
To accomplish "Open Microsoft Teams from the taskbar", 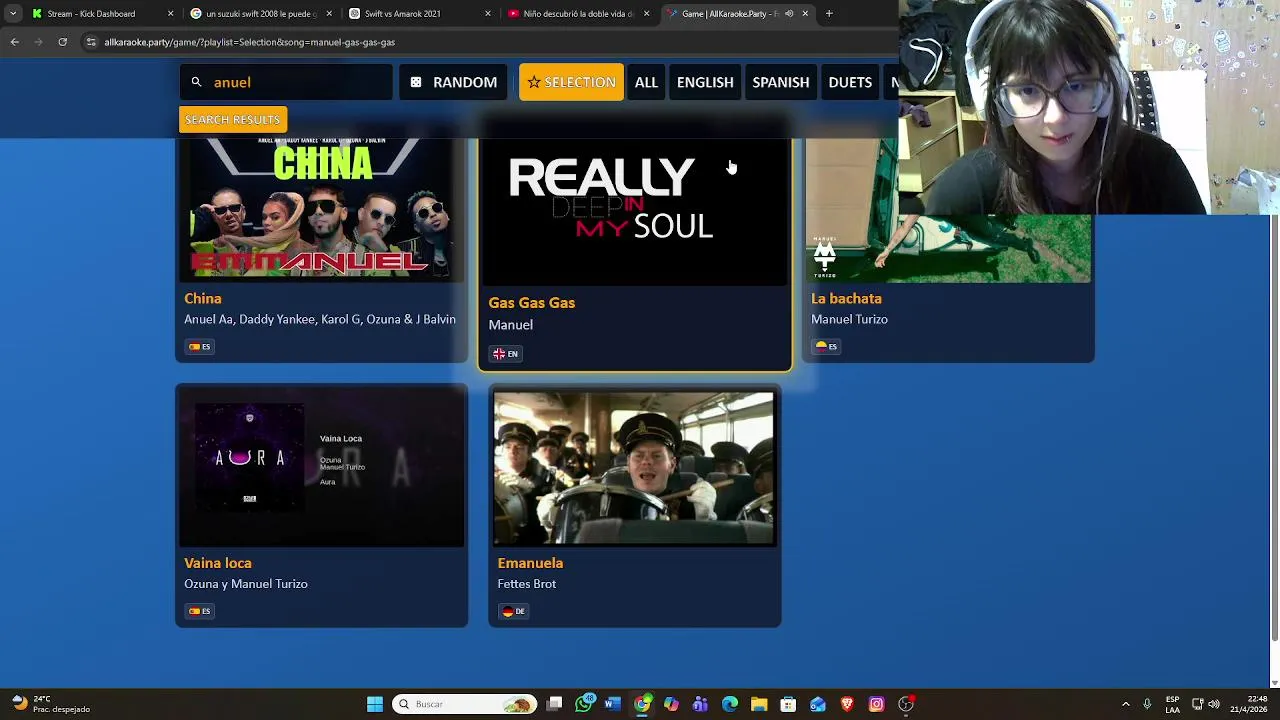I will tap(700, 704).
